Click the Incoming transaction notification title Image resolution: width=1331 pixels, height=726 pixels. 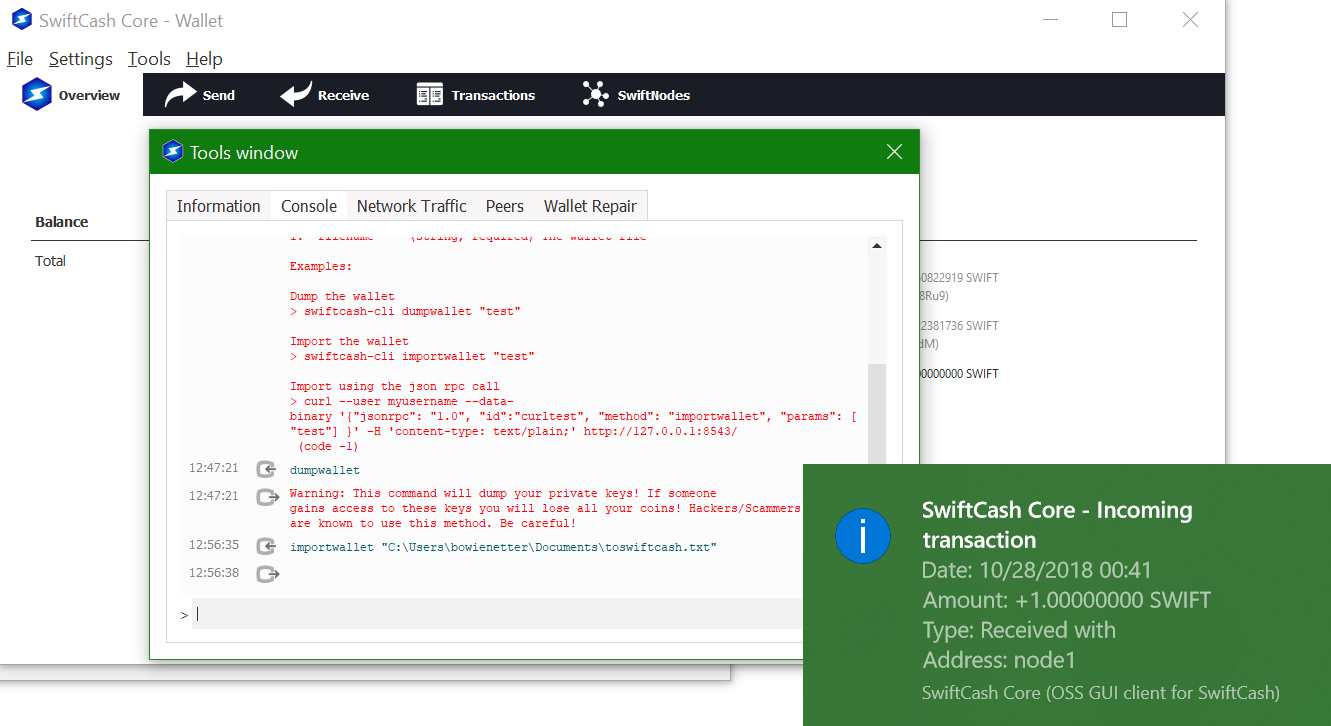pyautogui.click(x=1057, y=525)
